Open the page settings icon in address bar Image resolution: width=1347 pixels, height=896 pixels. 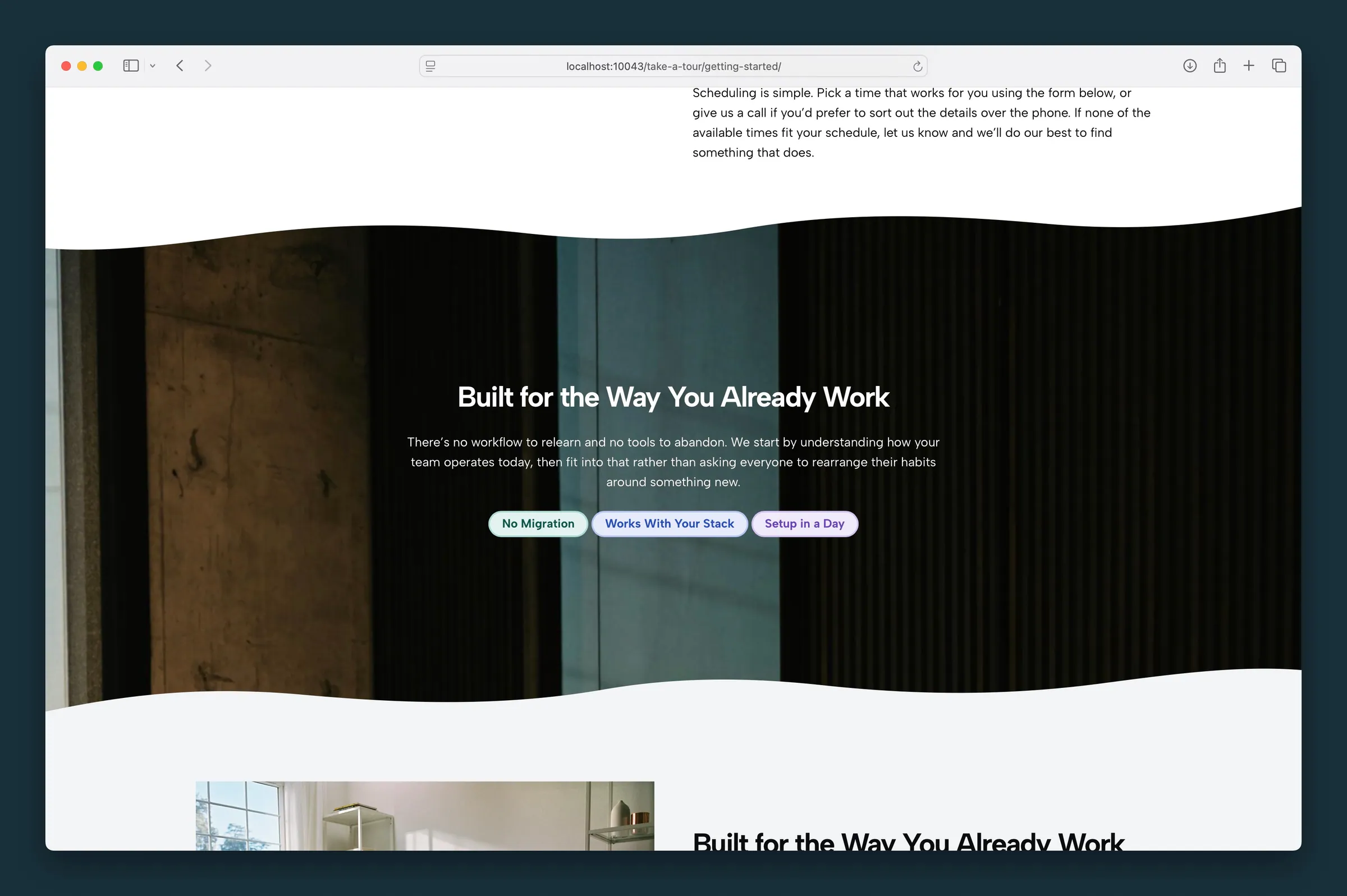(431, 66)
